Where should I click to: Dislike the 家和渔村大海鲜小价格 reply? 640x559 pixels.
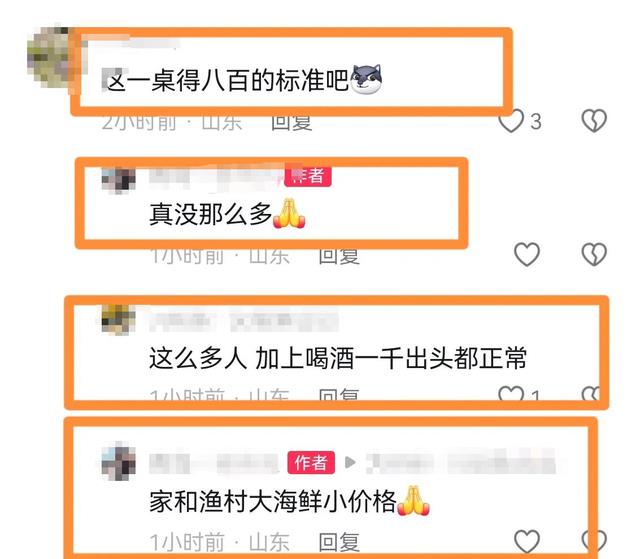[593, 541]
